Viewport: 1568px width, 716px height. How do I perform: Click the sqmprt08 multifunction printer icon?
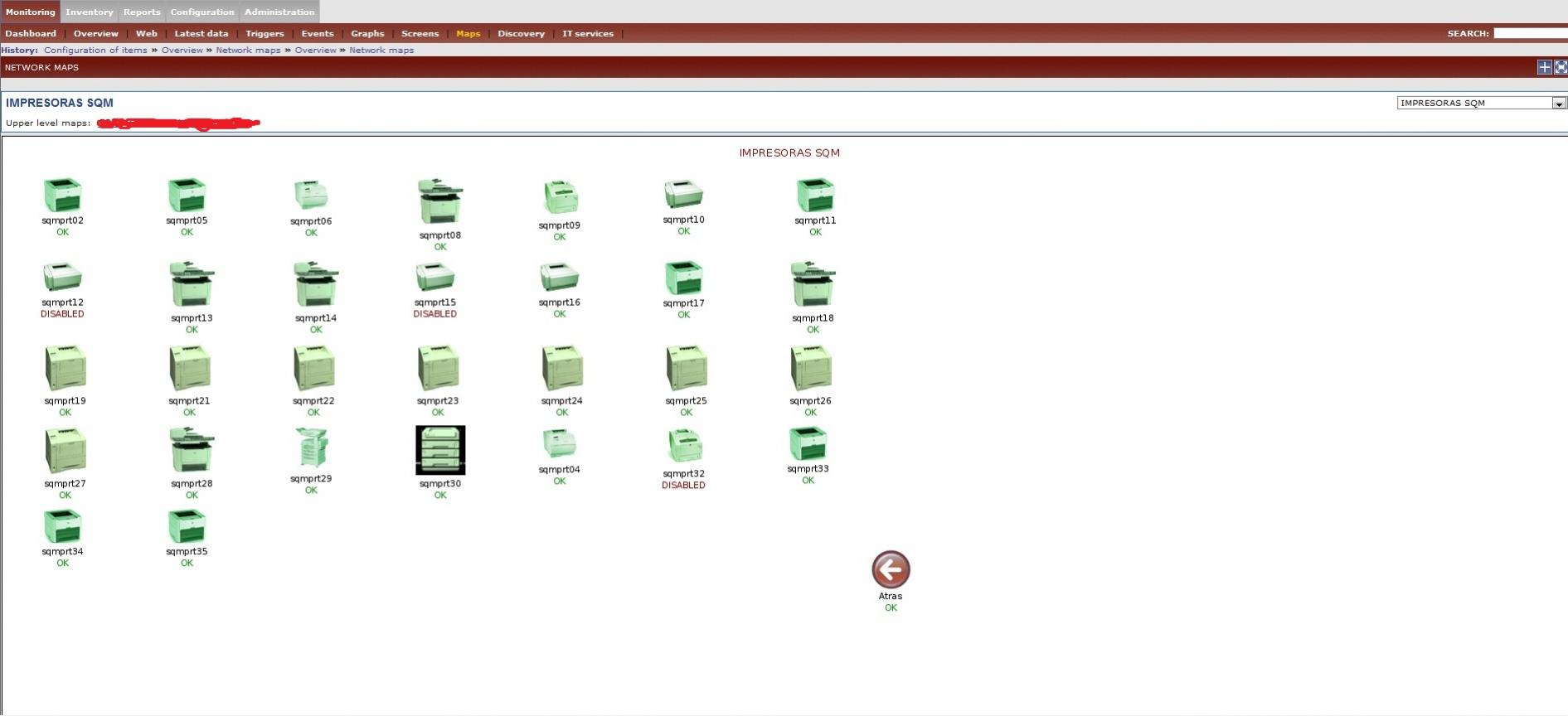(440, 201)
